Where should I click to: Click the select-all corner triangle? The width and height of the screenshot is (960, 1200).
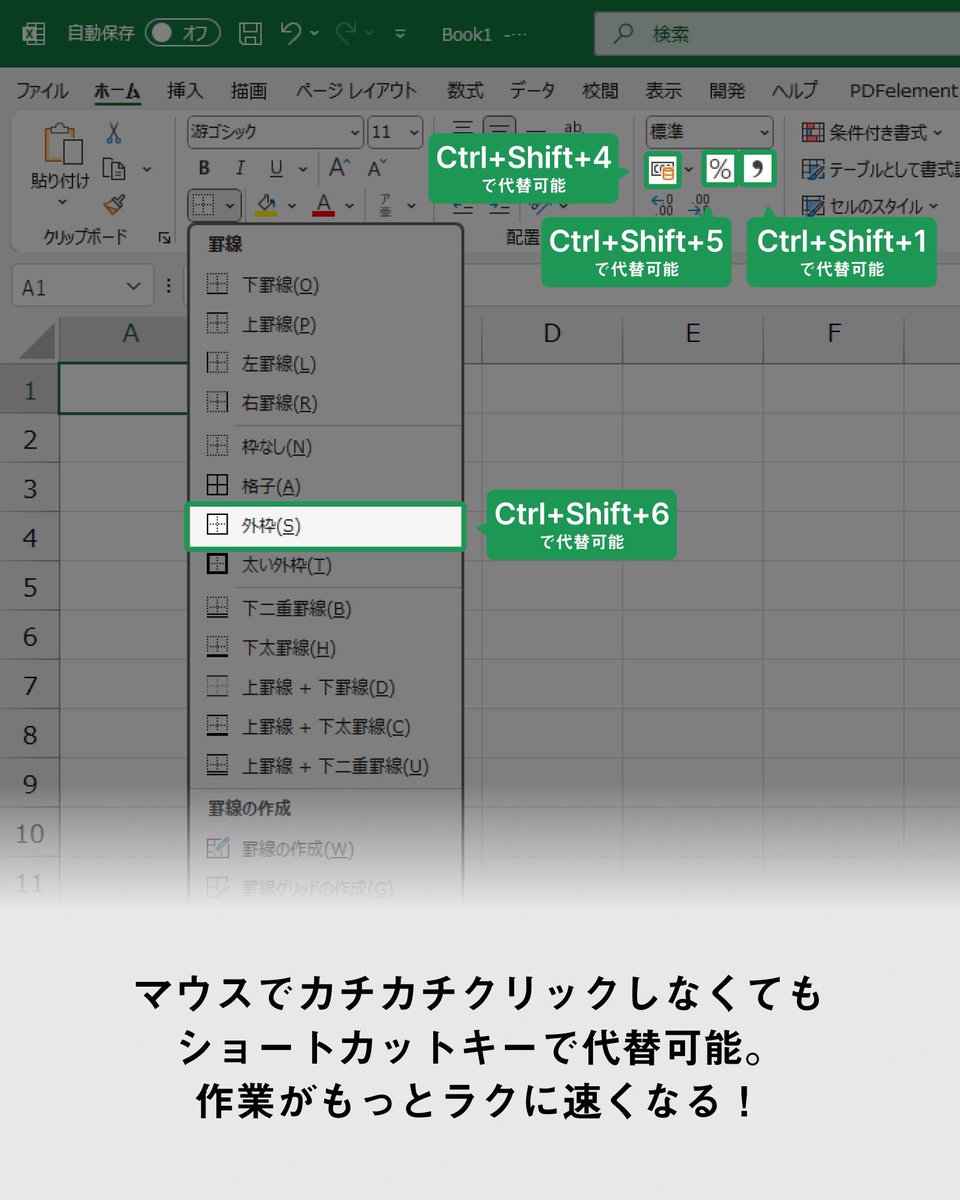click(x=38, y=343)
